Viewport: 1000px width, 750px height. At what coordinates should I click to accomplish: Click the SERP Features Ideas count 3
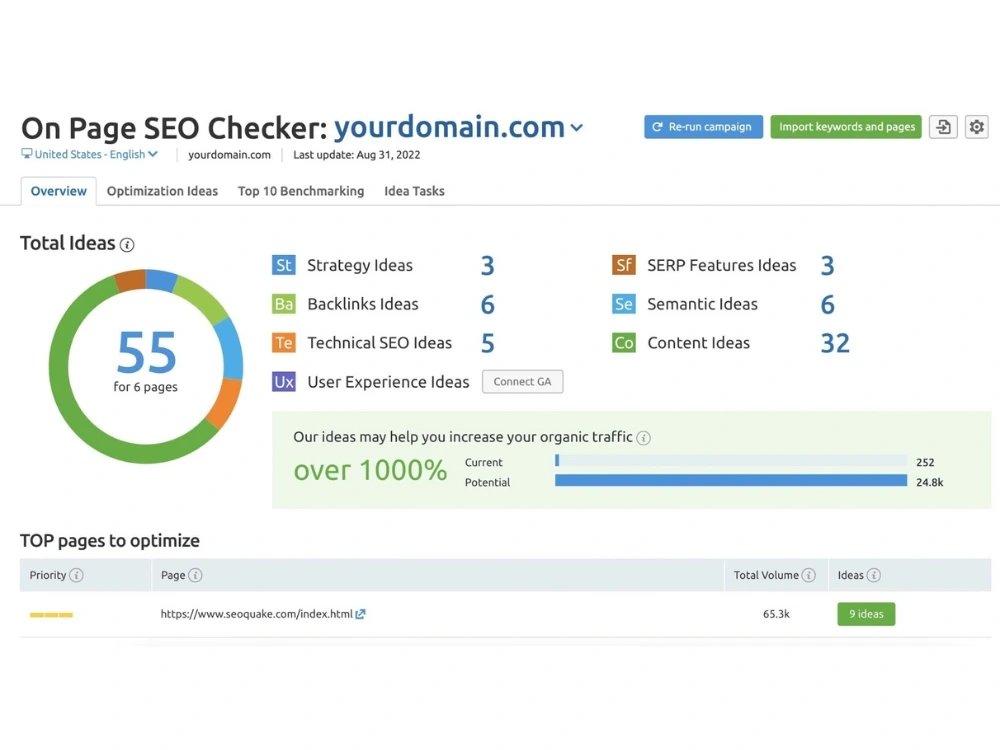coord(827,265)
